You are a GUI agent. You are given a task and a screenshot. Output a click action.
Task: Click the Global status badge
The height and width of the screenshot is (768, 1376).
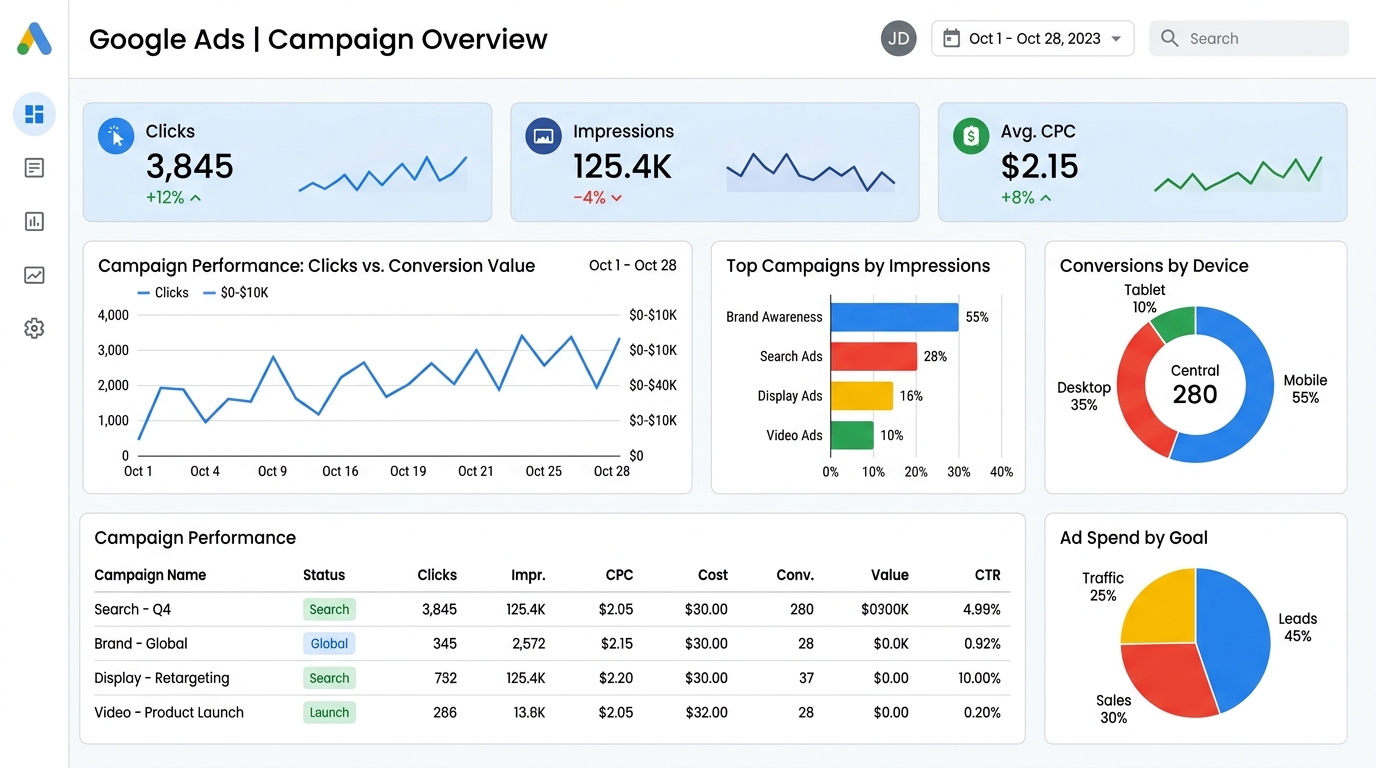point(329,644)
